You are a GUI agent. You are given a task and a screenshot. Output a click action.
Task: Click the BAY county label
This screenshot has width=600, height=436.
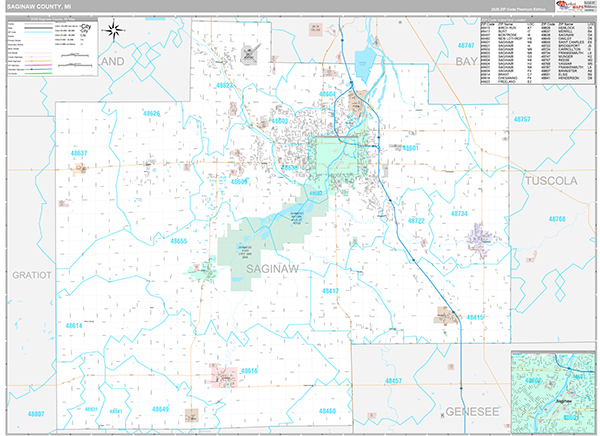(467, 61)
